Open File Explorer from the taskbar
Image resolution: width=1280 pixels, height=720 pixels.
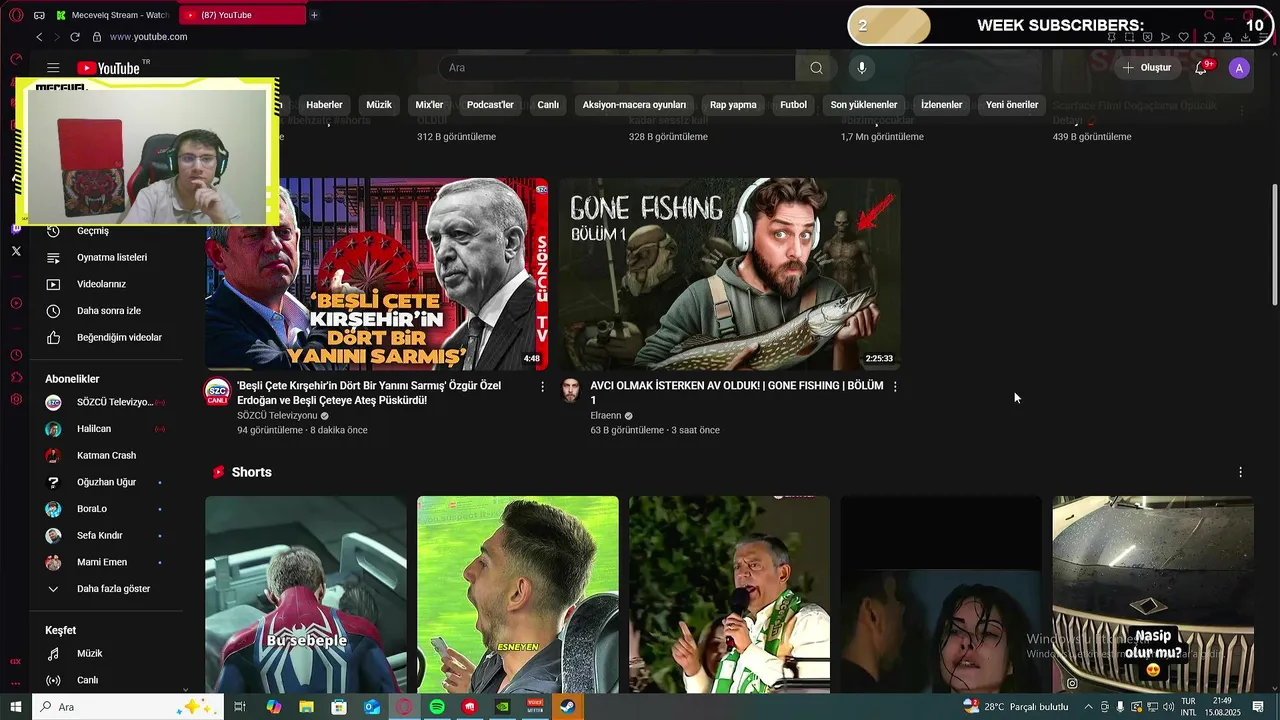[x=306, y=707]
